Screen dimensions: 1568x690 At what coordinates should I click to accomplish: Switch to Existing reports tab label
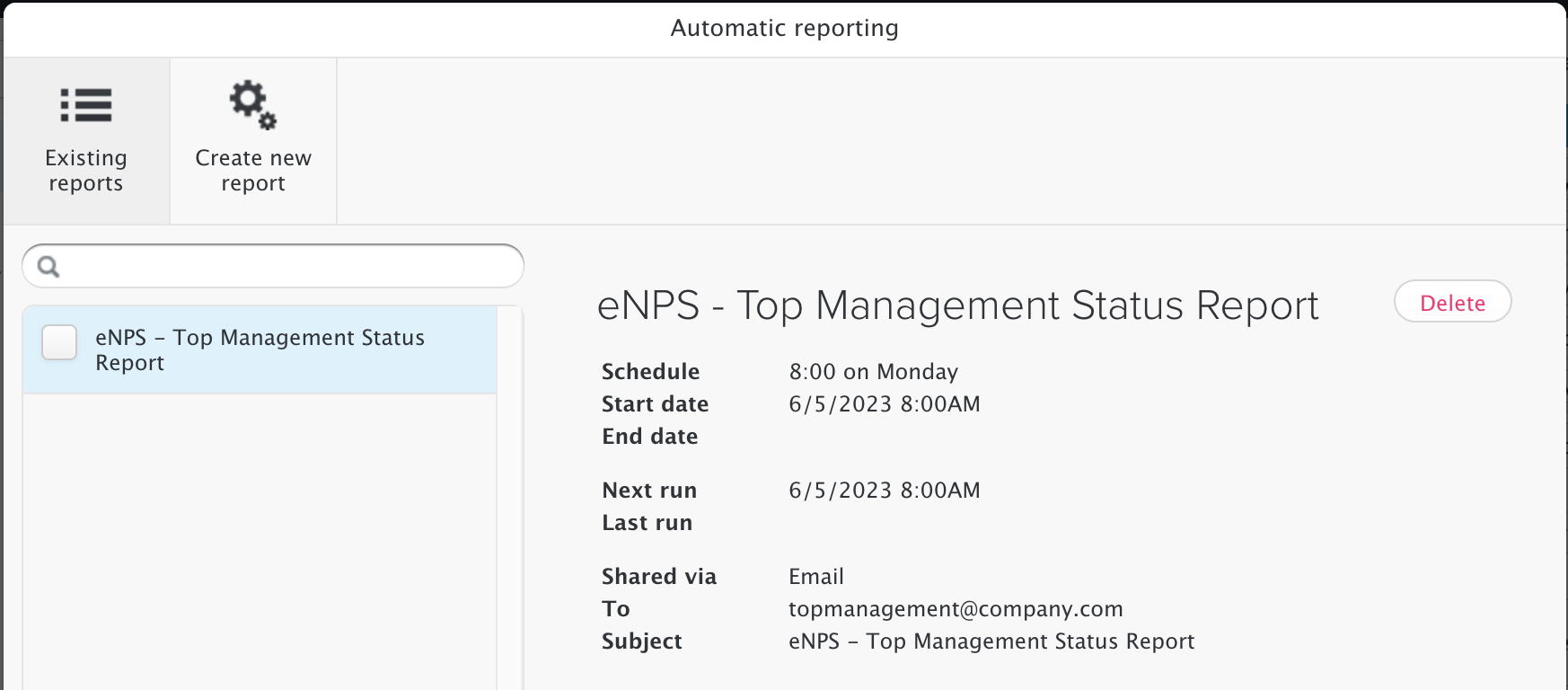86,171
